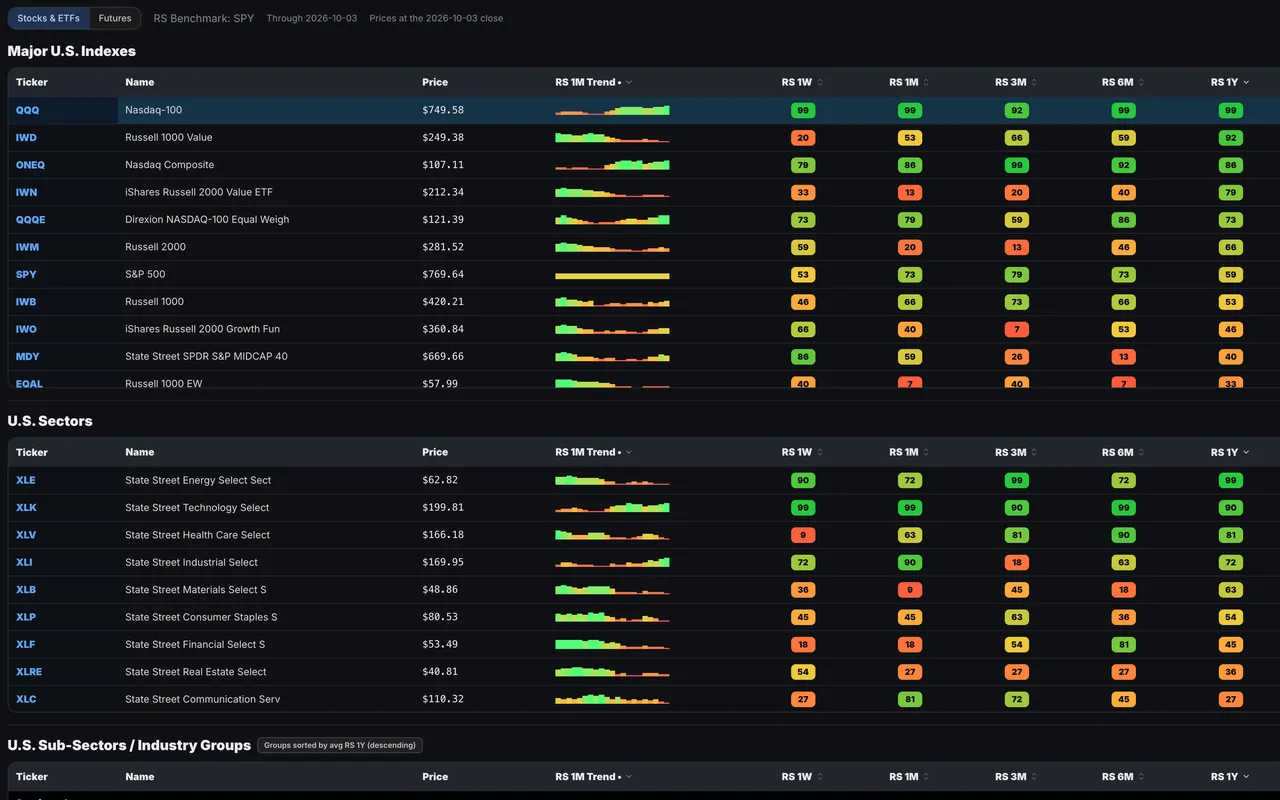This screenshot has height=800, width=1280.
Task: Switch to the Futures tab
Action: point(115,18)
